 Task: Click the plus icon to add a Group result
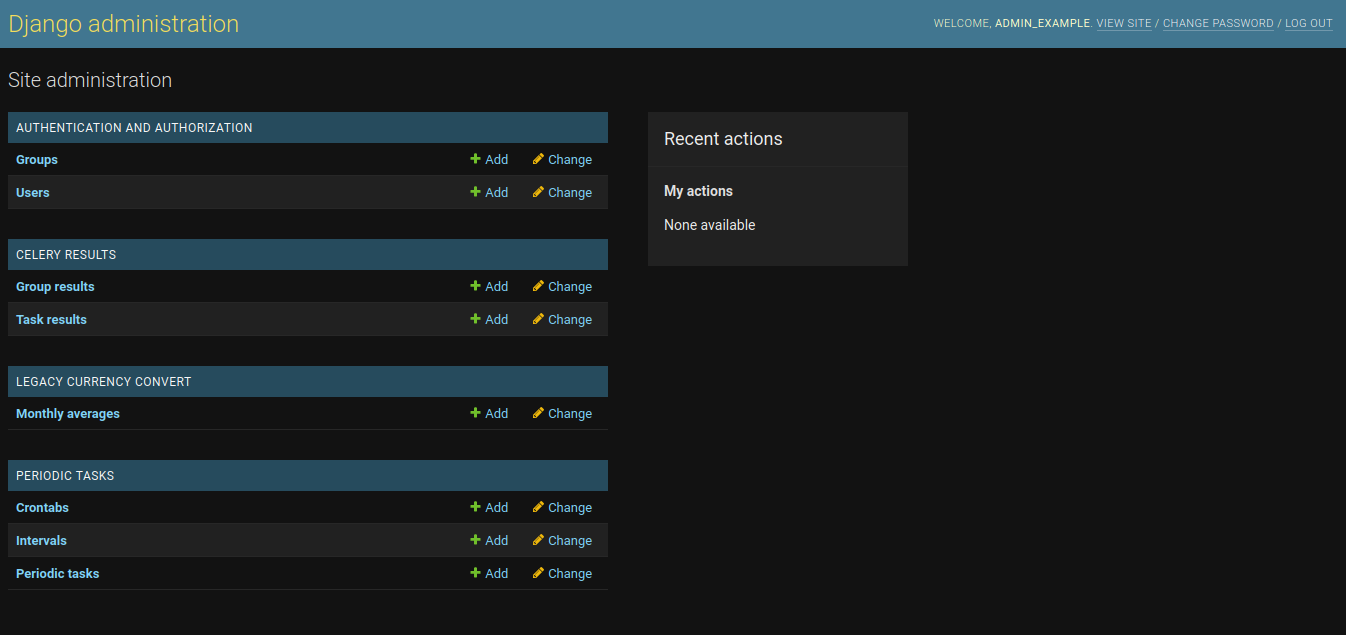[475, 286]
